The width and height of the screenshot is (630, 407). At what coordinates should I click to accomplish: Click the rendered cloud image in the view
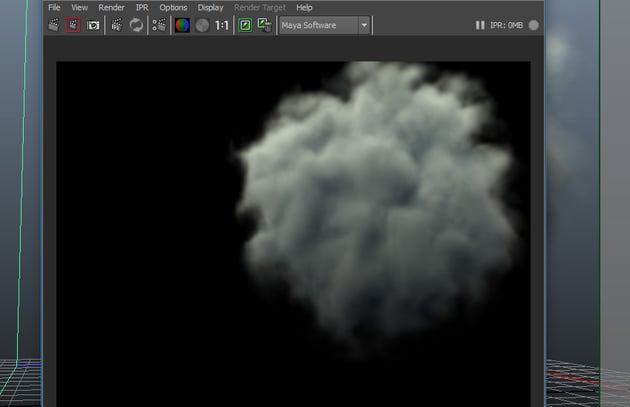[293, 234]
